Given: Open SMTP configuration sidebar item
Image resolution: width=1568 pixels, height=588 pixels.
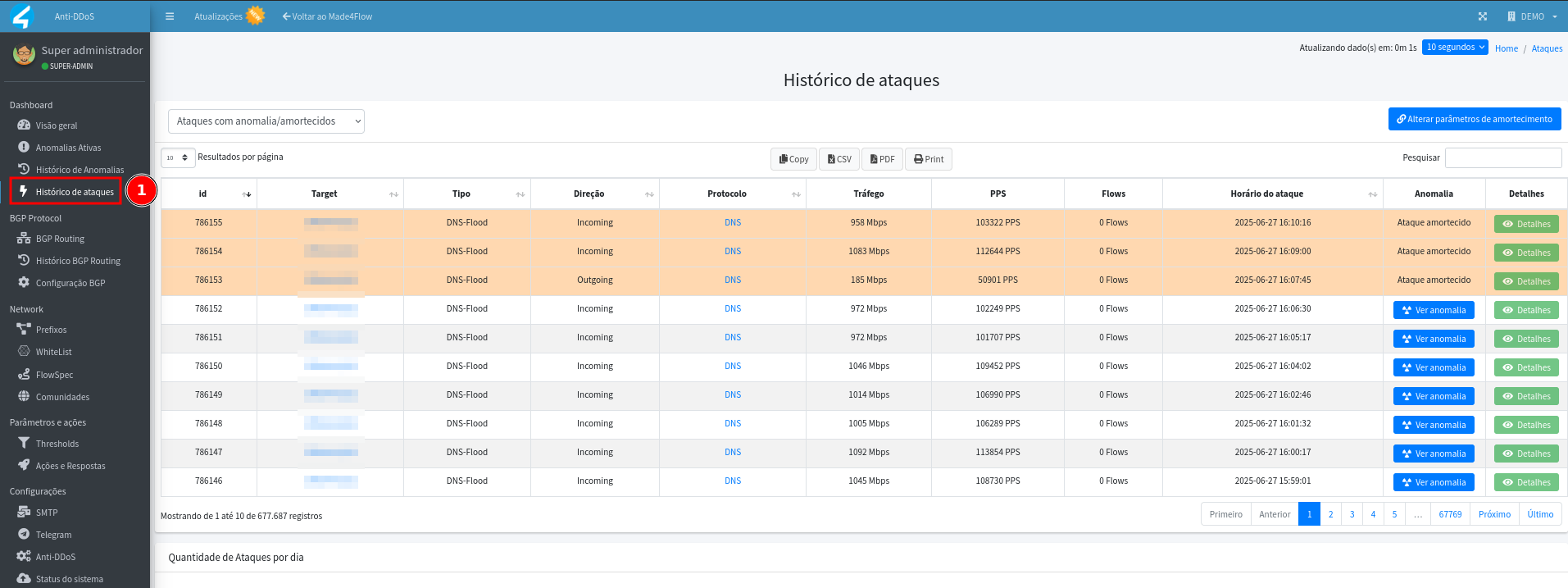Looking at the screenshot, I should [47, 513].
